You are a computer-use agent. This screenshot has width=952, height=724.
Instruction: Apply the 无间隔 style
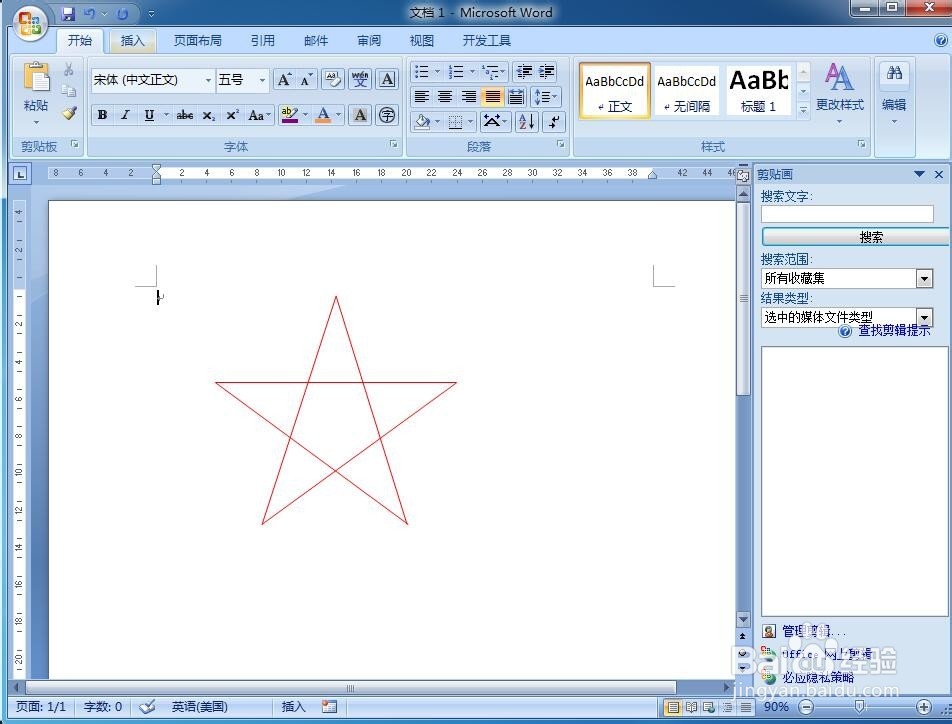pyautogui.click(x=686, y=90)
